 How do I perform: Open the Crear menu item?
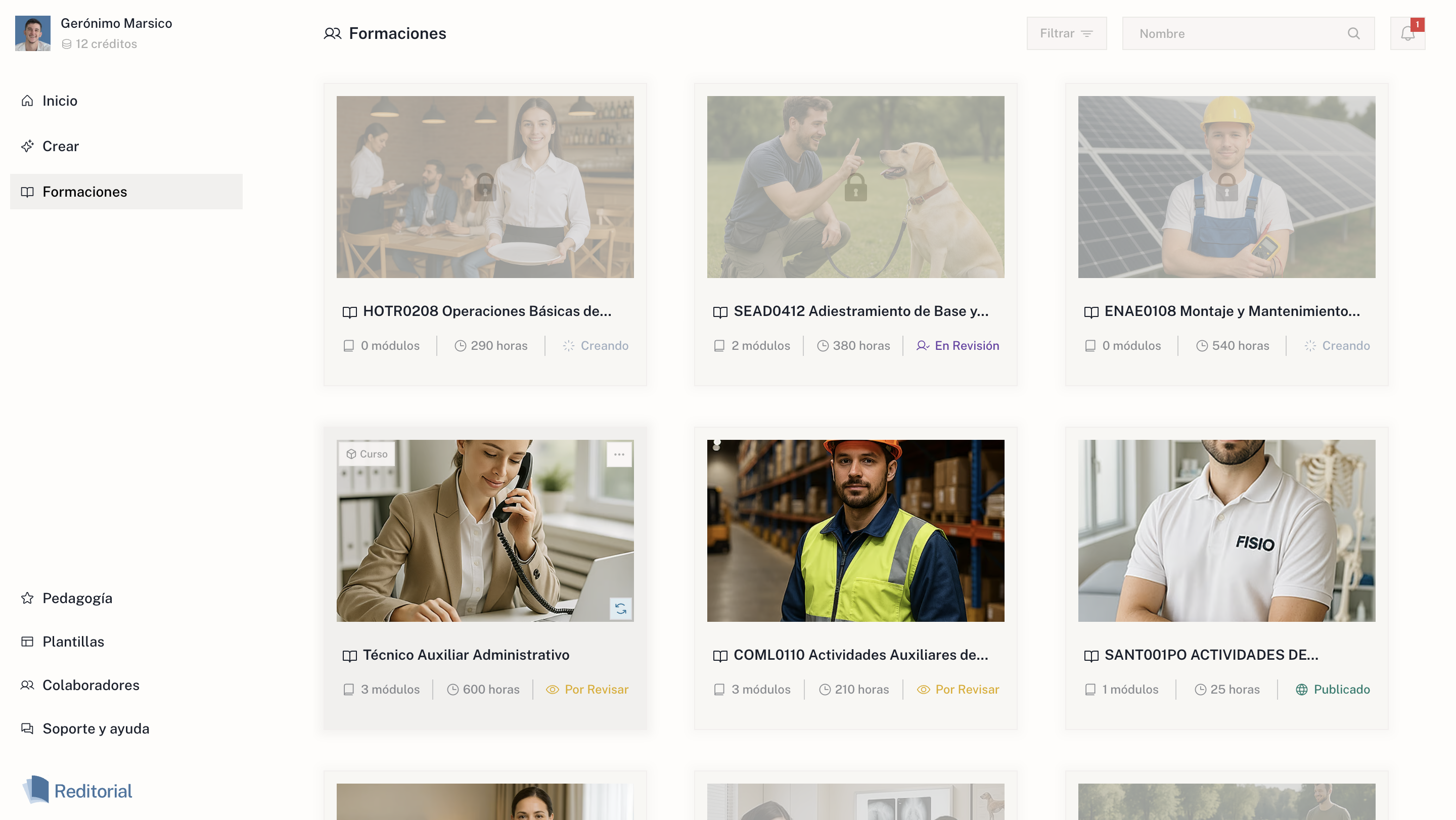coord(61,147)
